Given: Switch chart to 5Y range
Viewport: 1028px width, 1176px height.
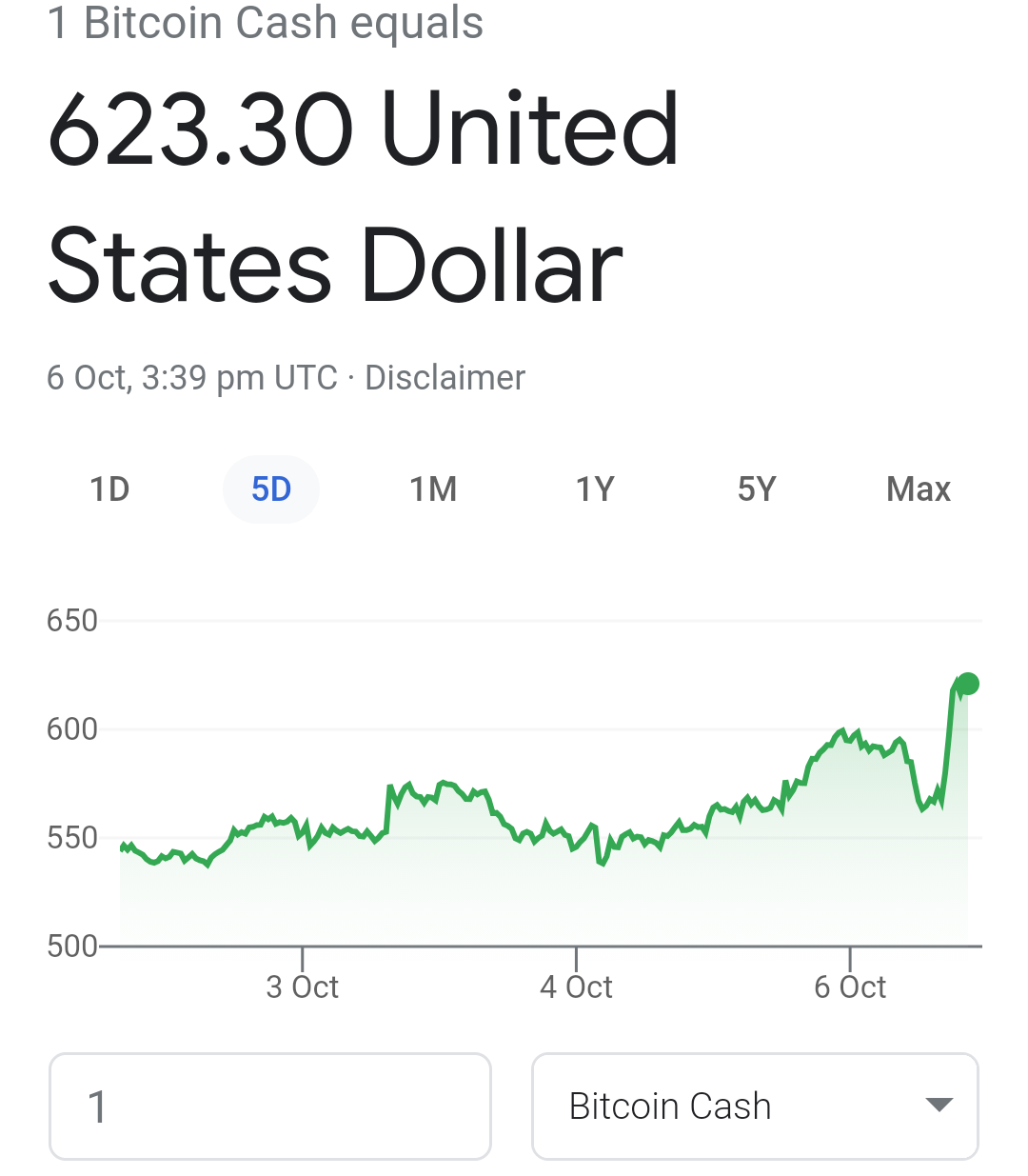Looking at the screenshot, I should pos(757,489).
